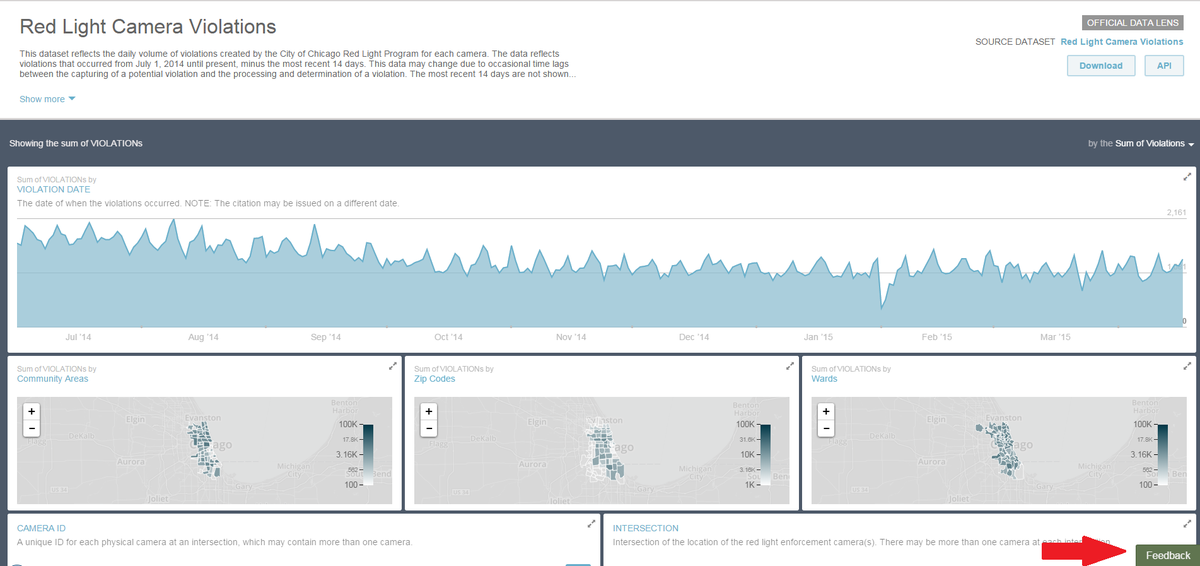Click the Sep '14 timeline label
Viewport: 1200px width, 566px height.
[x=326, y=337]
